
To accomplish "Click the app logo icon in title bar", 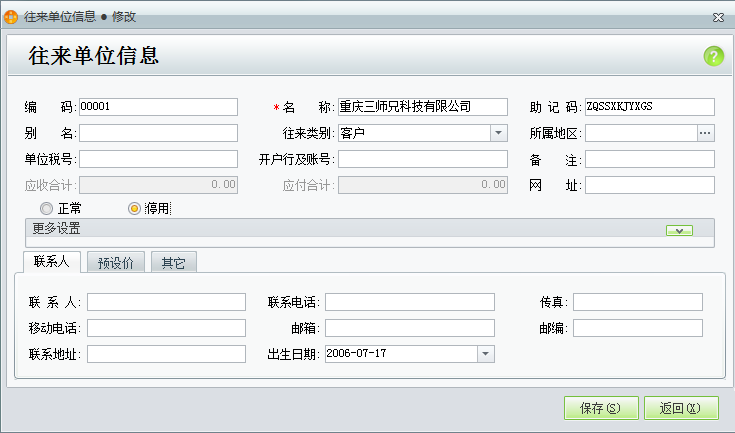I will 12,17.
